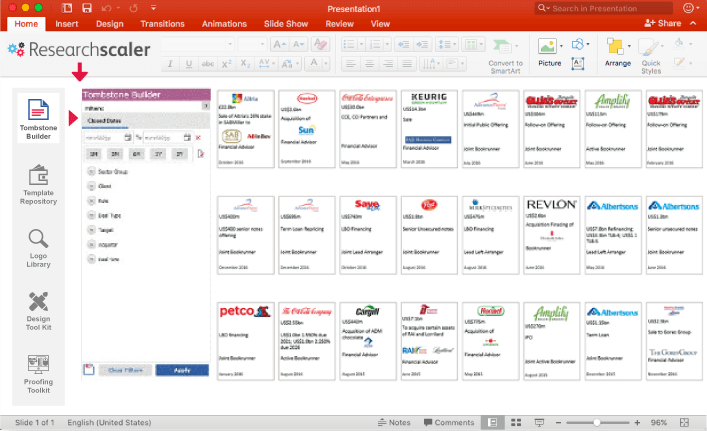707x431 pixels.
Task: Open the end date calendar picker
Action: click(187, 137)
